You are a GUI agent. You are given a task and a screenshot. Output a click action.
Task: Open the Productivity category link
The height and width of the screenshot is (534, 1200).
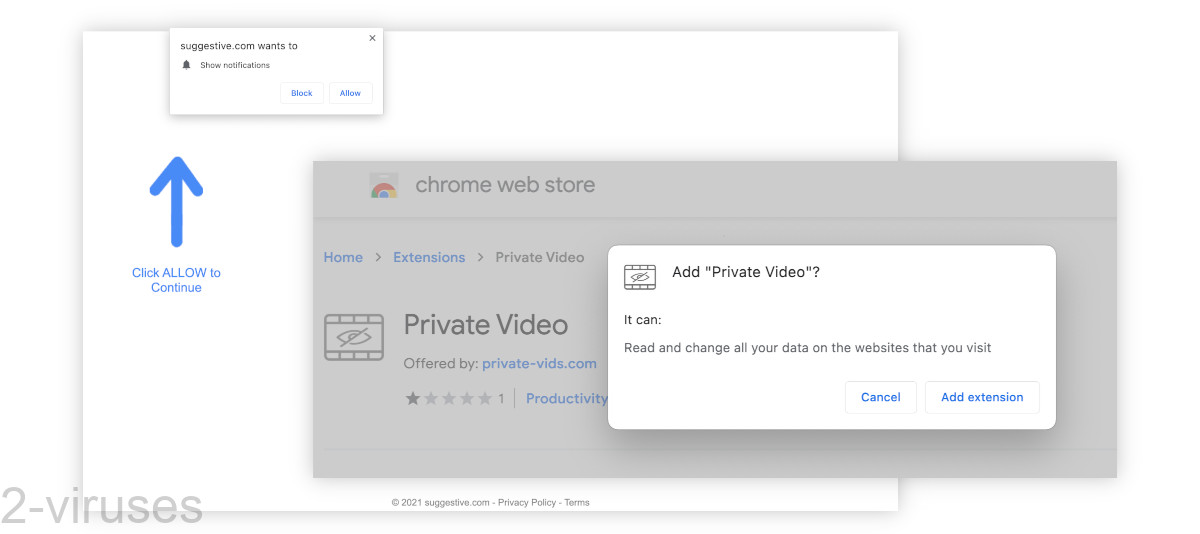[x=567, y=398]
